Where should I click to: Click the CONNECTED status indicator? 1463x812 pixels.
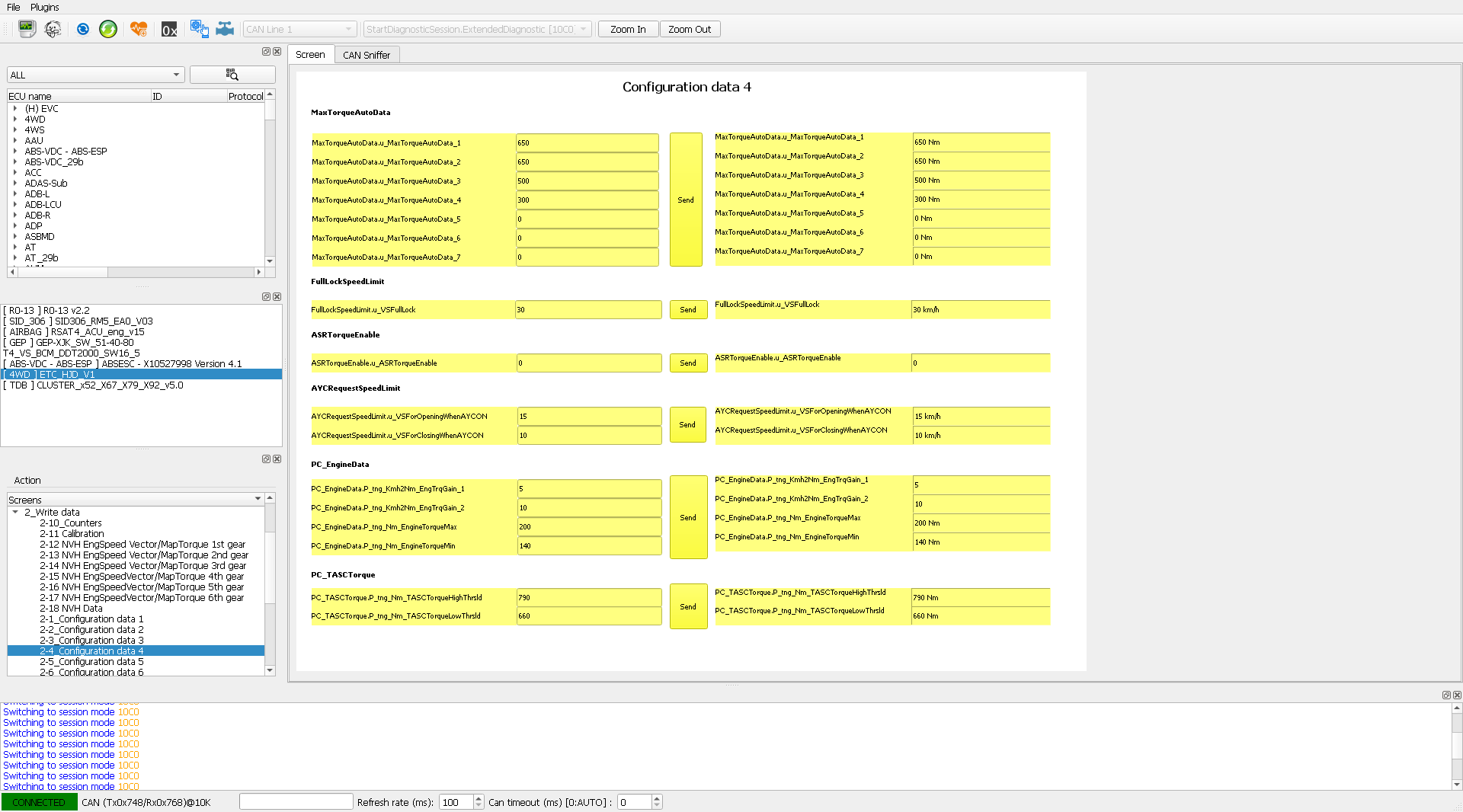(x=39, y=802)
